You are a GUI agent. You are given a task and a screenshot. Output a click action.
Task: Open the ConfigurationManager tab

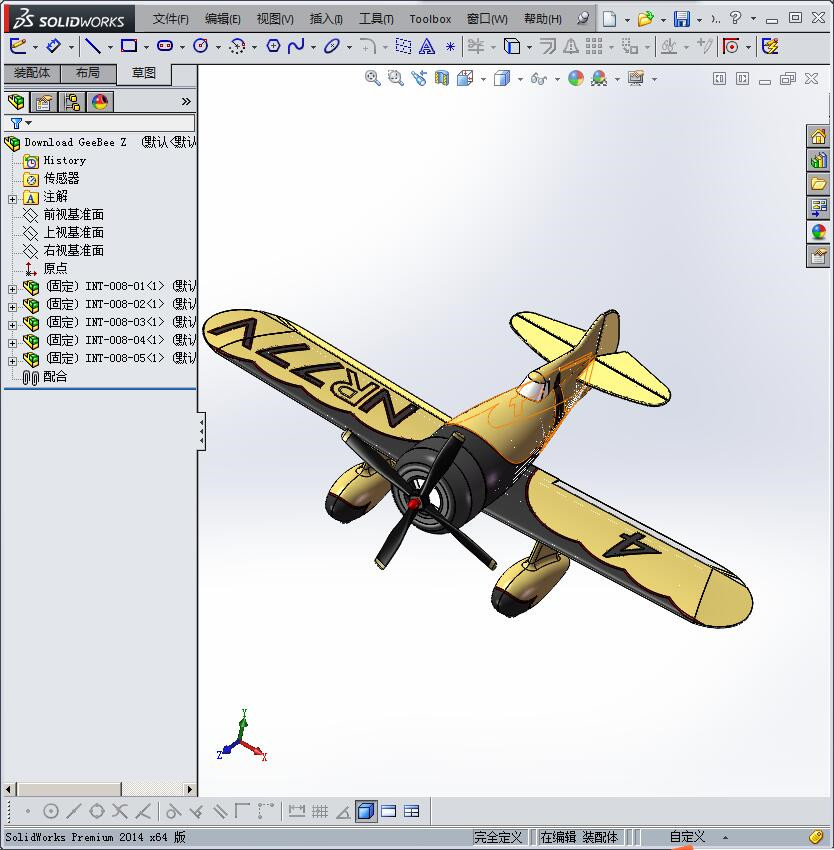(x=72, y=101)
